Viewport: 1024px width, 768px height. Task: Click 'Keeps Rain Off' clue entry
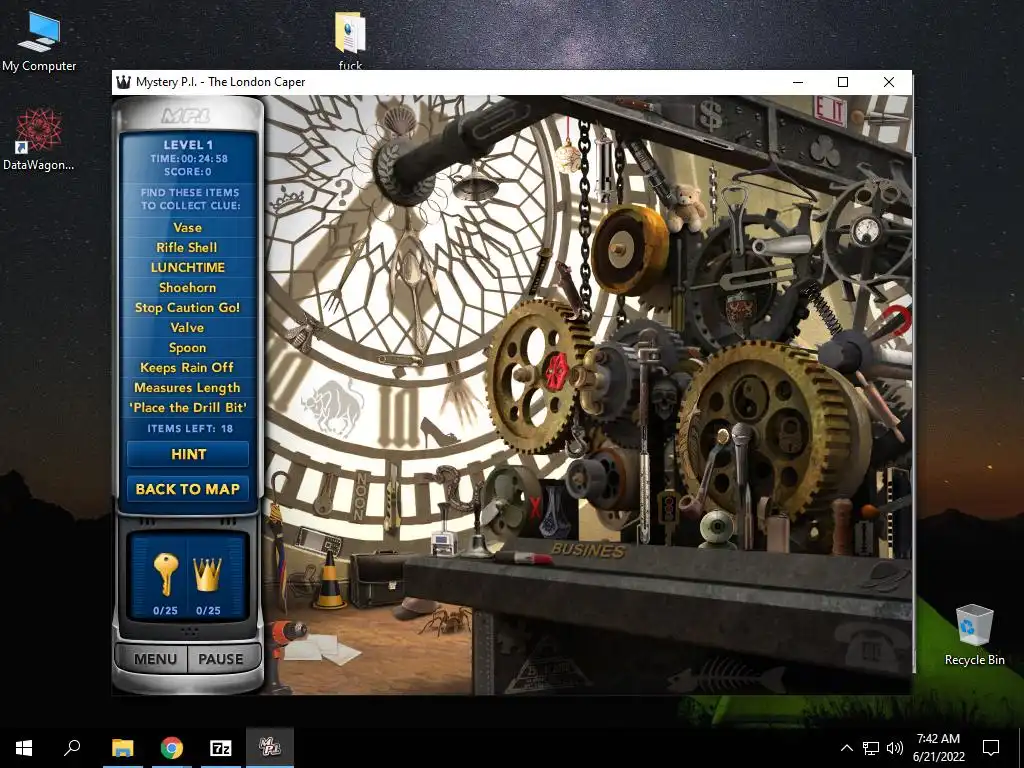tap(187, 368)
